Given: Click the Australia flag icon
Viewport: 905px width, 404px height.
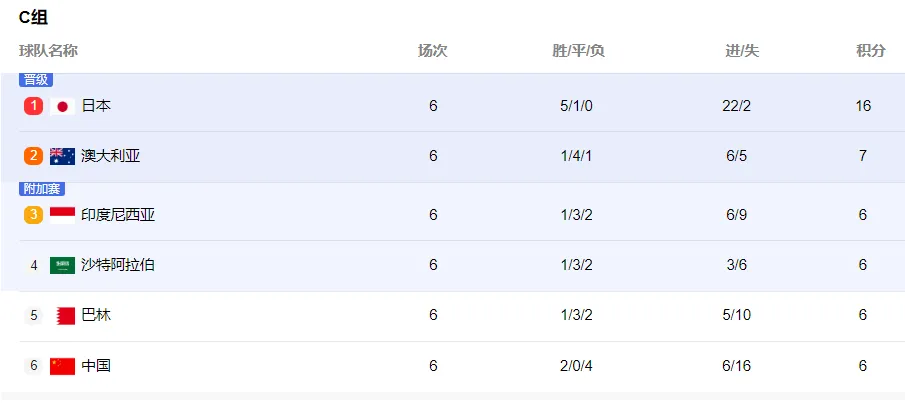Looking at the screenshot, I should coord(62,156).
